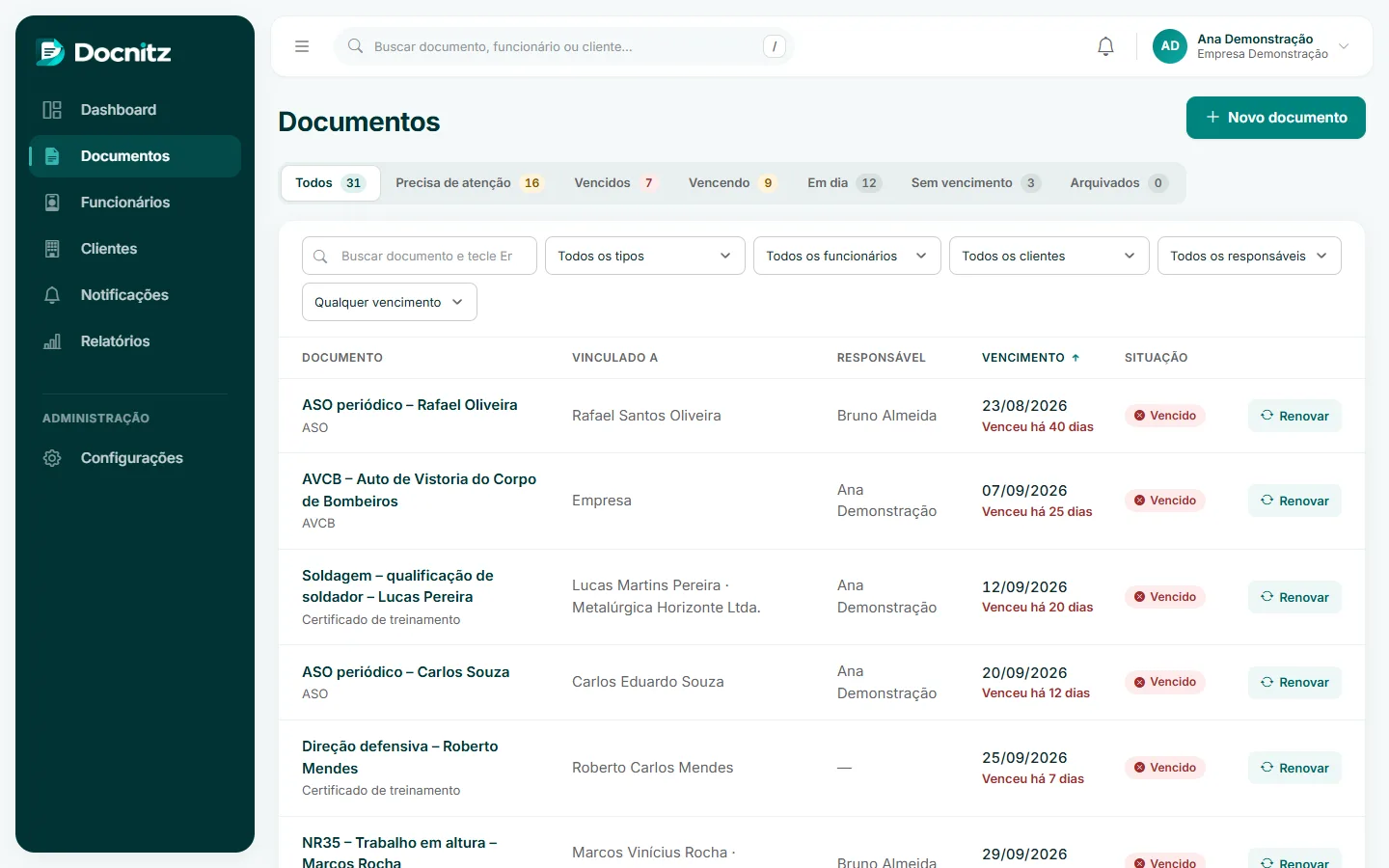Click the Docnitz logo icon
This screenshot has height=868, width=1389.
click(50, 52)
